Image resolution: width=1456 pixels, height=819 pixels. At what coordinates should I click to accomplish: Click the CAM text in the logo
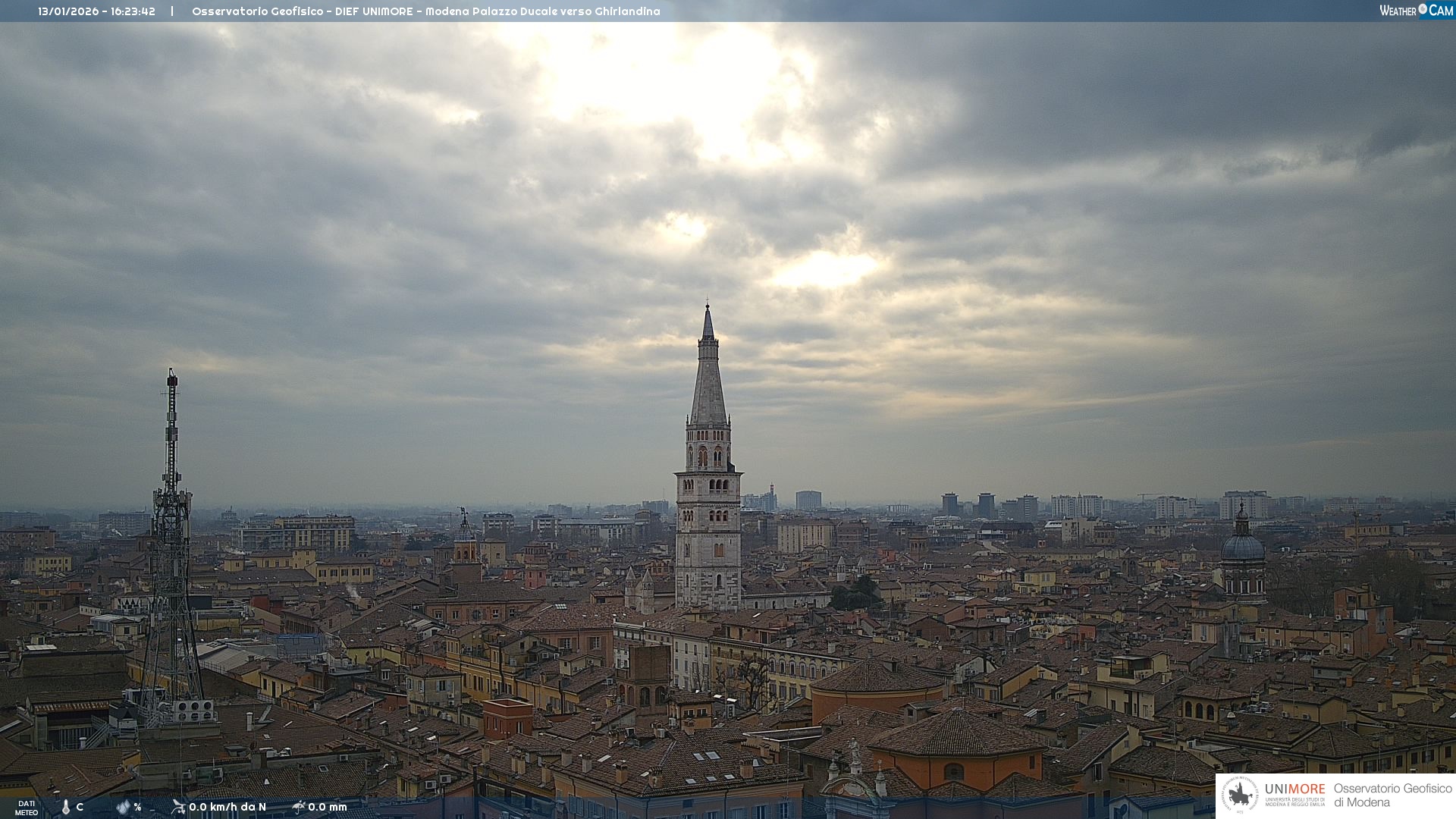(1440, 11)
